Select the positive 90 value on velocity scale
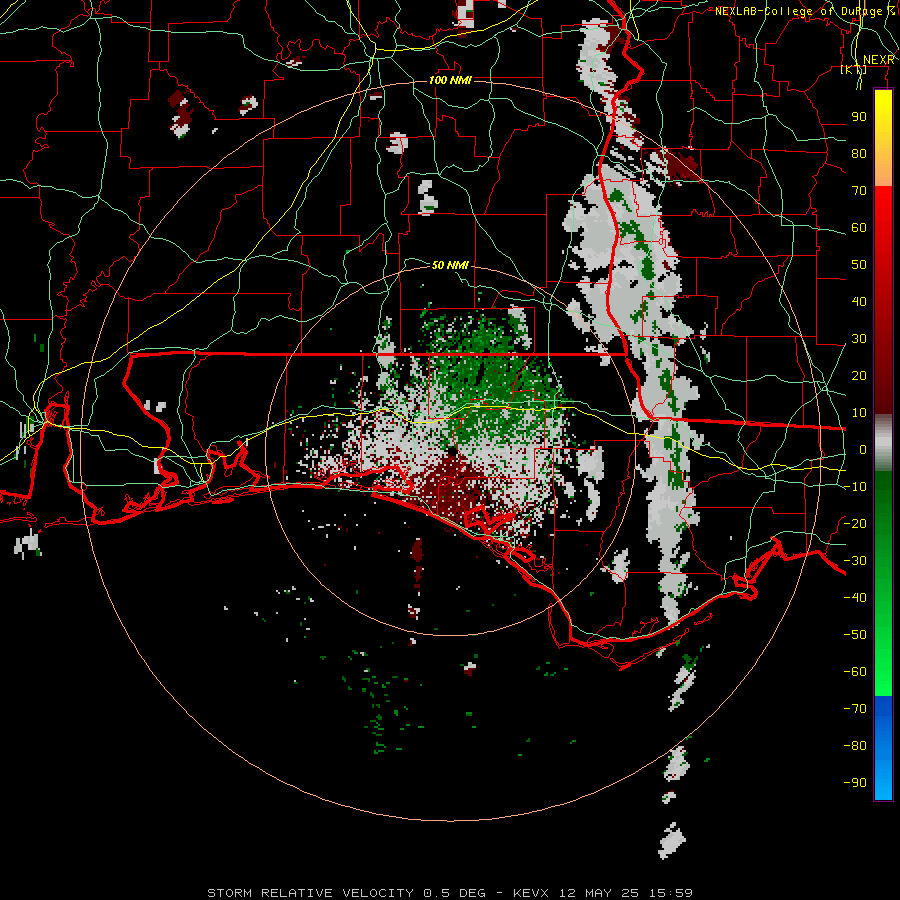This screenshot has height=900, width=900. click(x=859, y=117)
